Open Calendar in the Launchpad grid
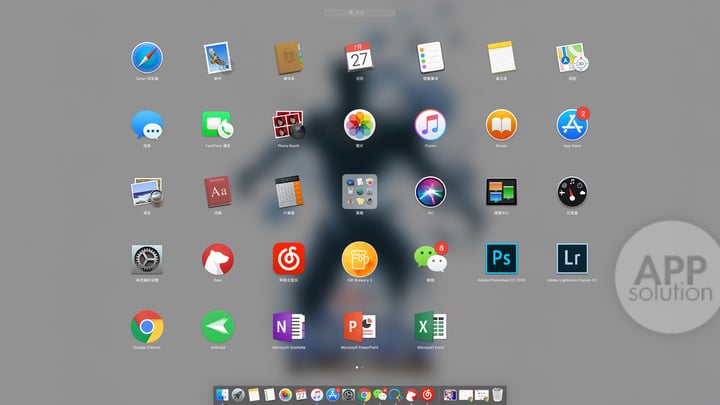The width and height of the screenshot is (720, 405). pos(360,58)
